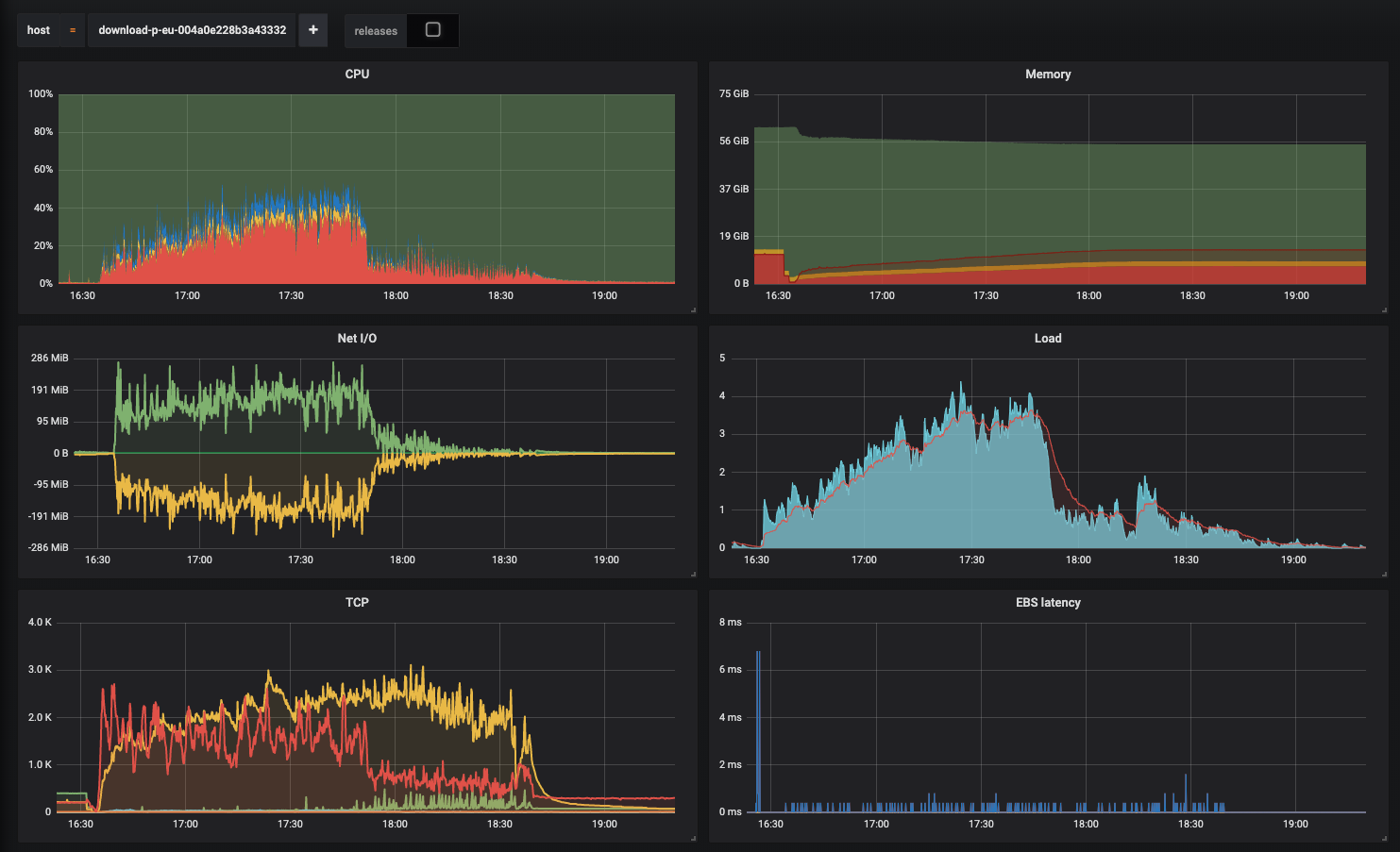Select the download-p-eu host filter value
Image resolution: width=1400 pixels, height=852 pixels.
(x=193, y=30)
